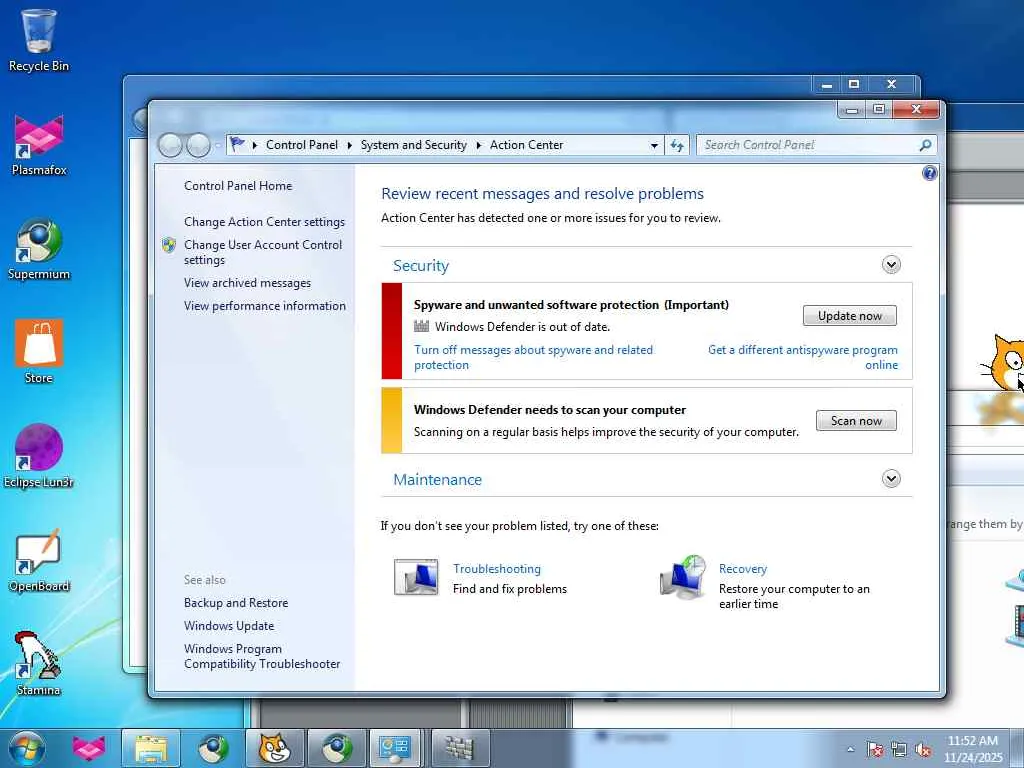Click the Plasmafox icon in the taskbar
This screenshot has height=768, width=1024.
point(89,748)
